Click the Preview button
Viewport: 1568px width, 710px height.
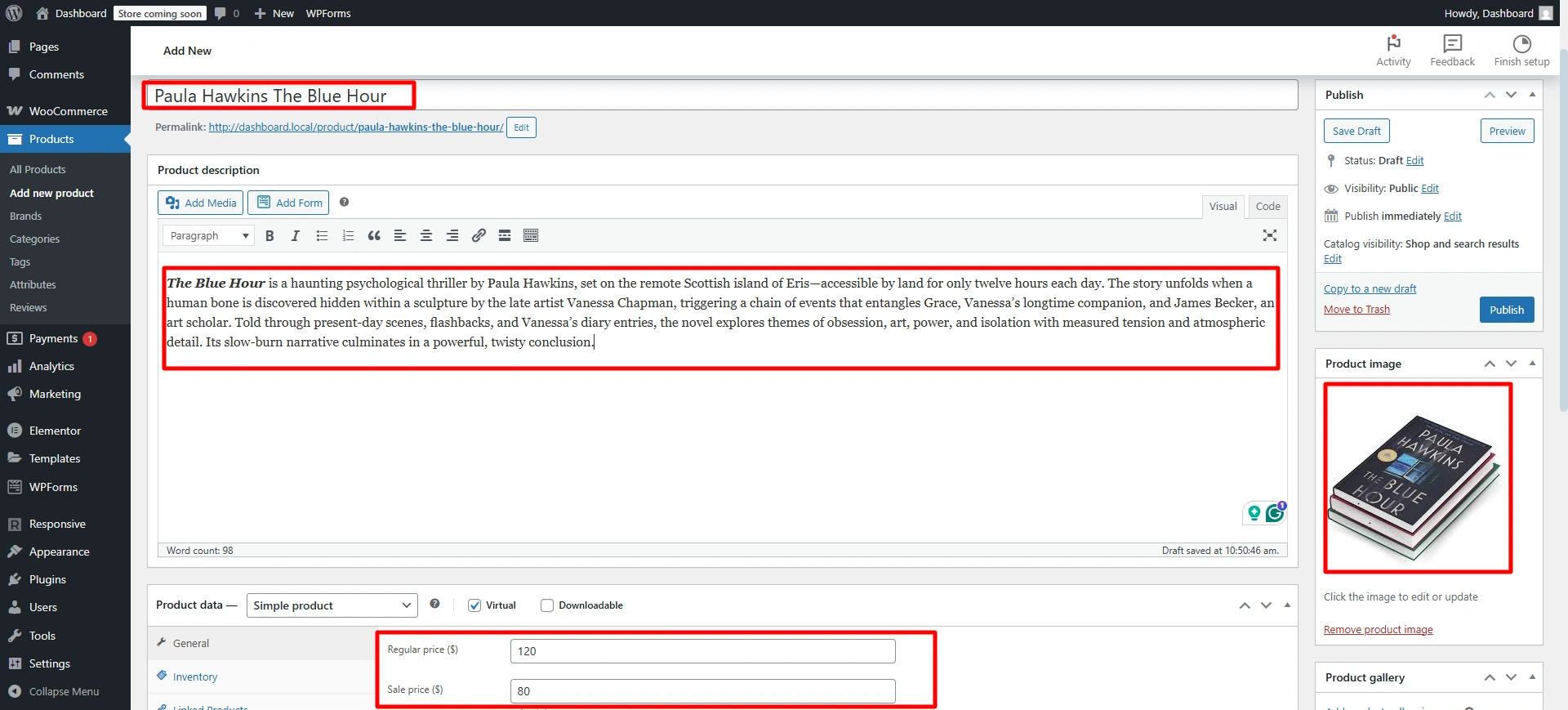1507,131
